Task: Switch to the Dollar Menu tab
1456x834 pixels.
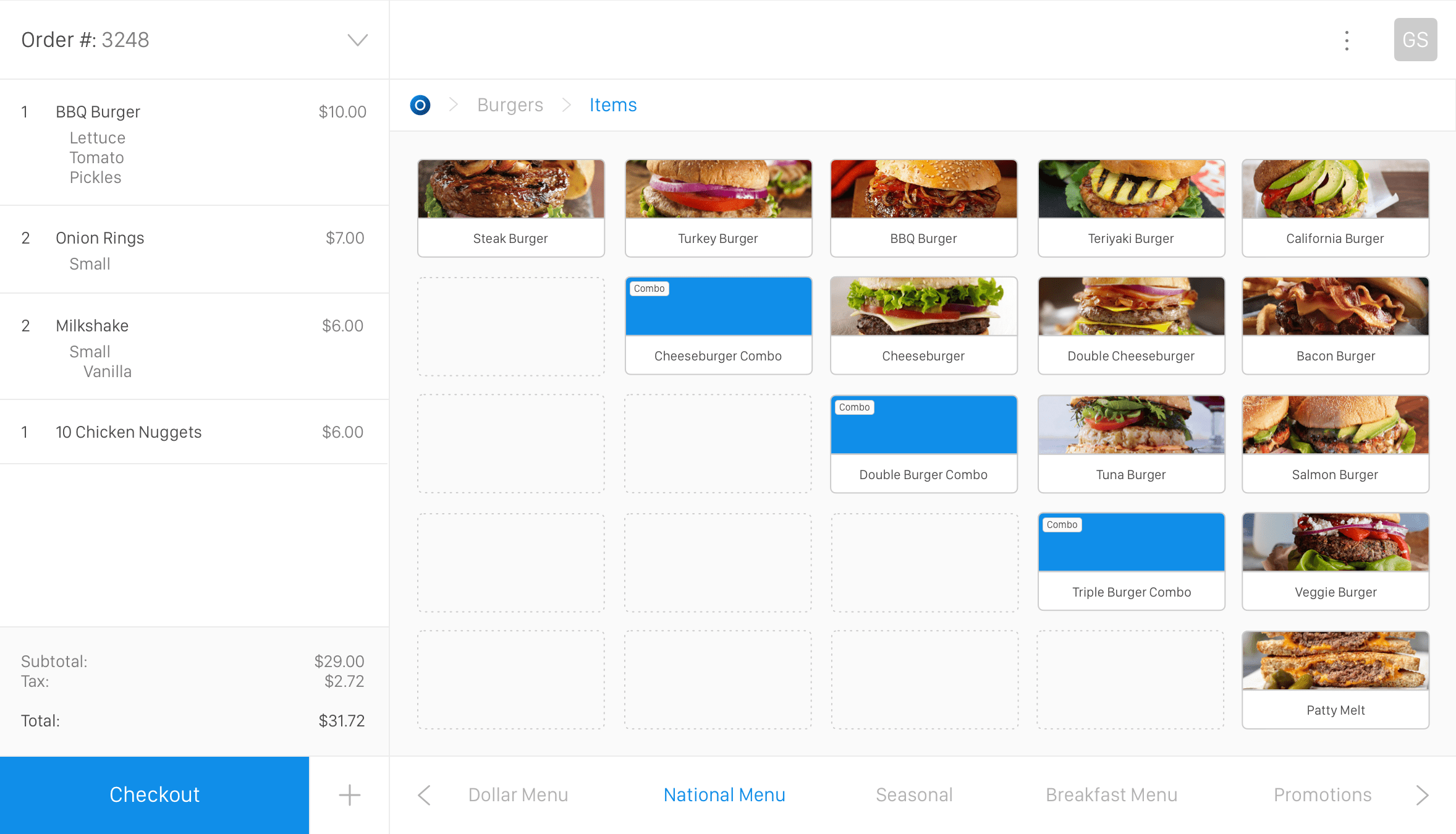Action: 518,795
